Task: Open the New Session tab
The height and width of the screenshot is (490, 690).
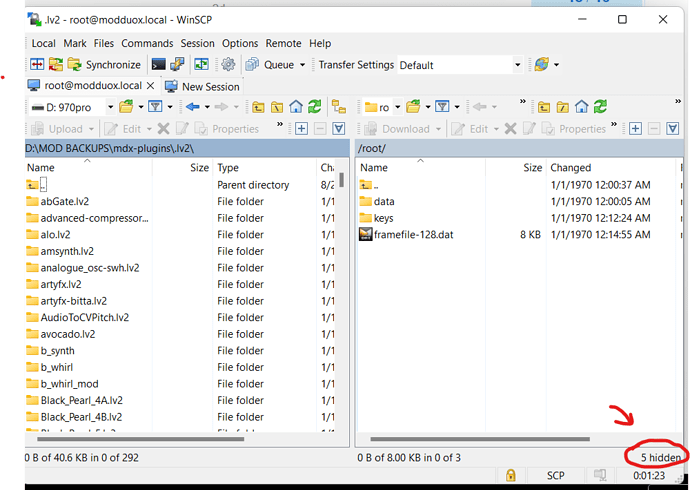Action: pos(202,87)
